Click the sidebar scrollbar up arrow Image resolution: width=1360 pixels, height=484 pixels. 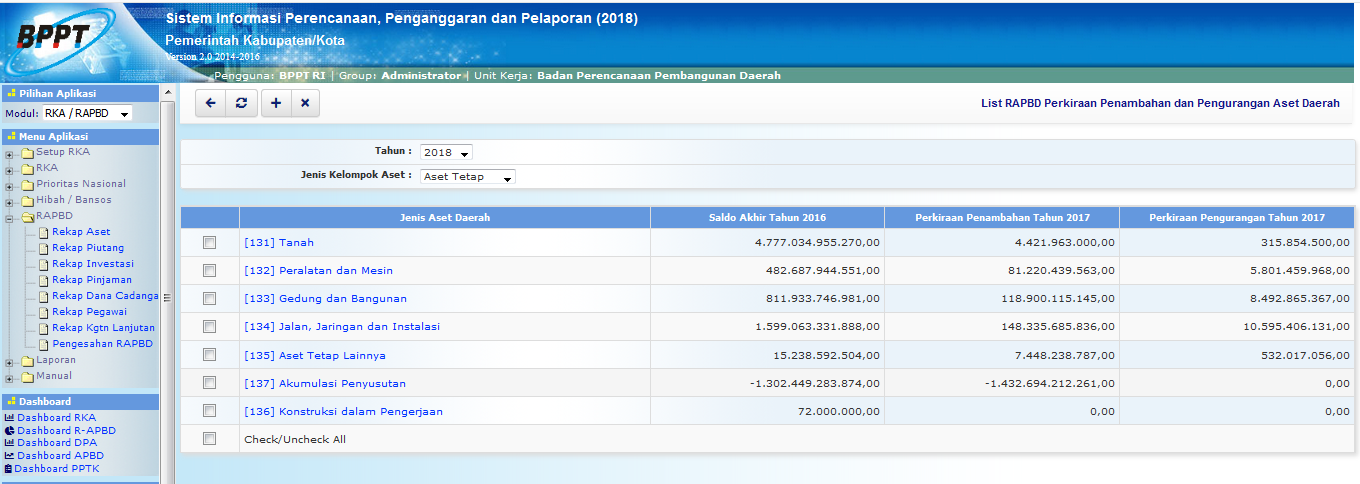pos(167,93)
